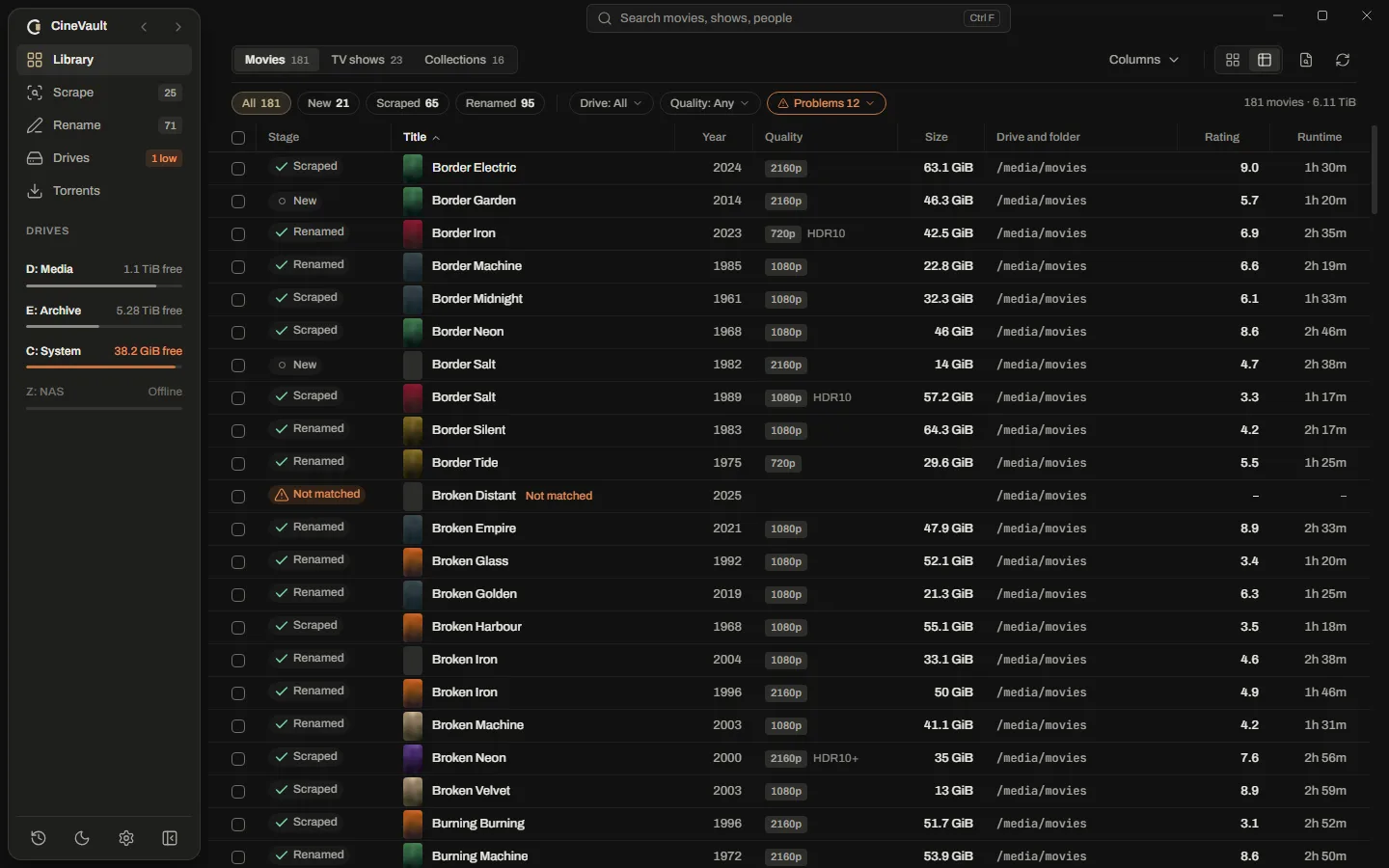
Task: Sort by the Year column header
Action: pos(715,137)
